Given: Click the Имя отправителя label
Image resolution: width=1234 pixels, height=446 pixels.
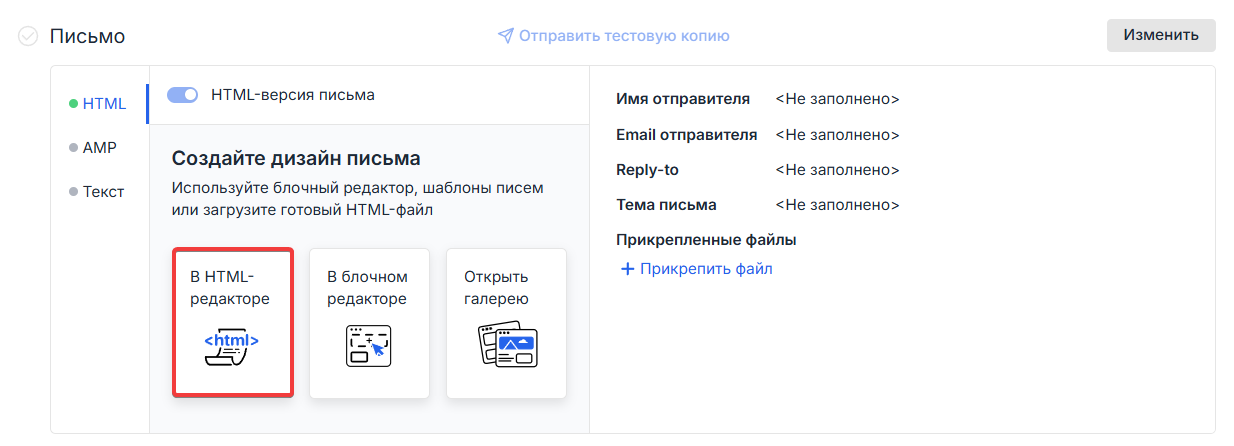Looking at the screenshot, I should [x=683, y=99].
